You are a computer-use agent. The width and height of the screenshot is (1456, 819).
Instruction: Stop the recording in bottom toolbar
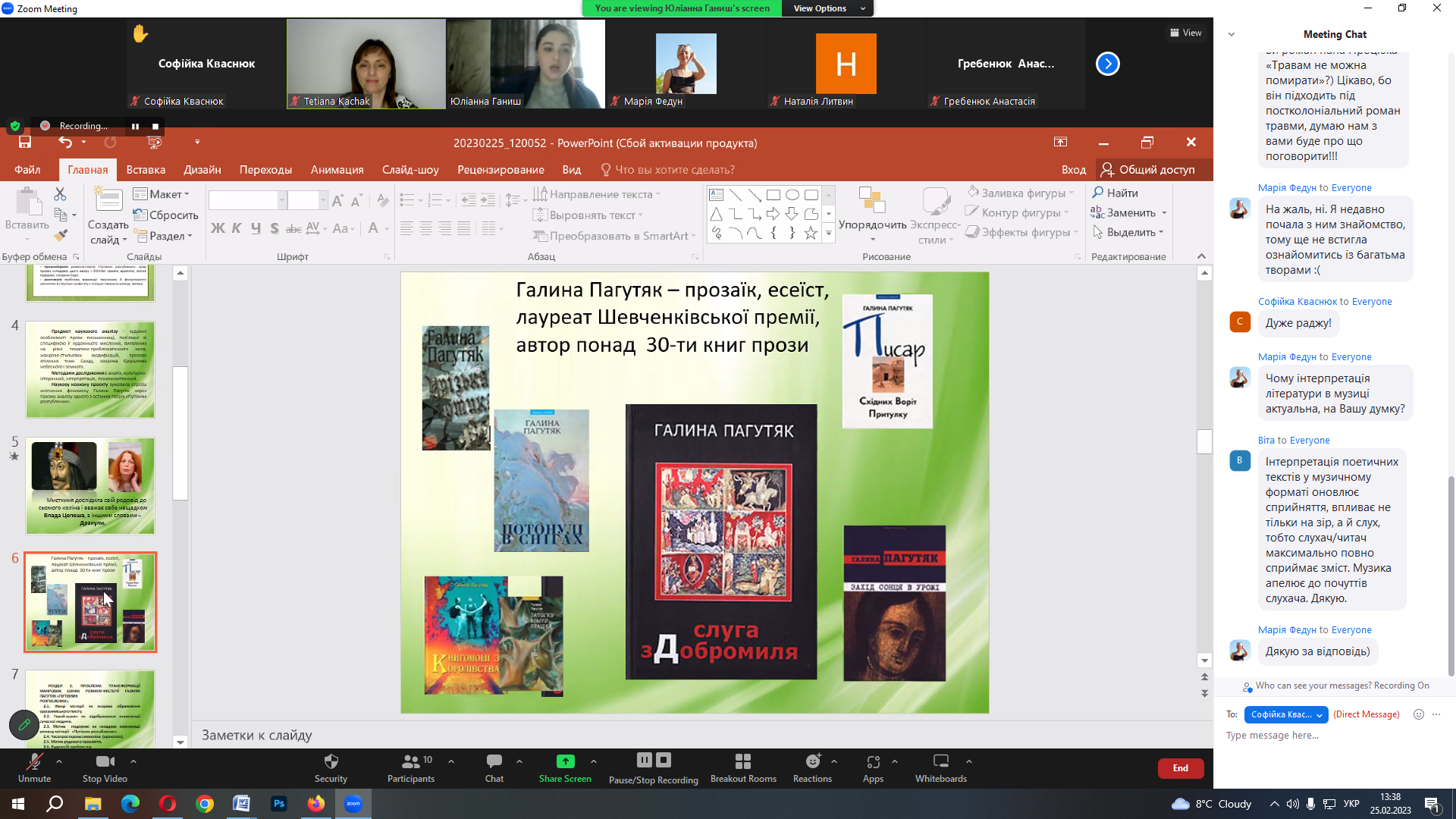pos(664,760)
